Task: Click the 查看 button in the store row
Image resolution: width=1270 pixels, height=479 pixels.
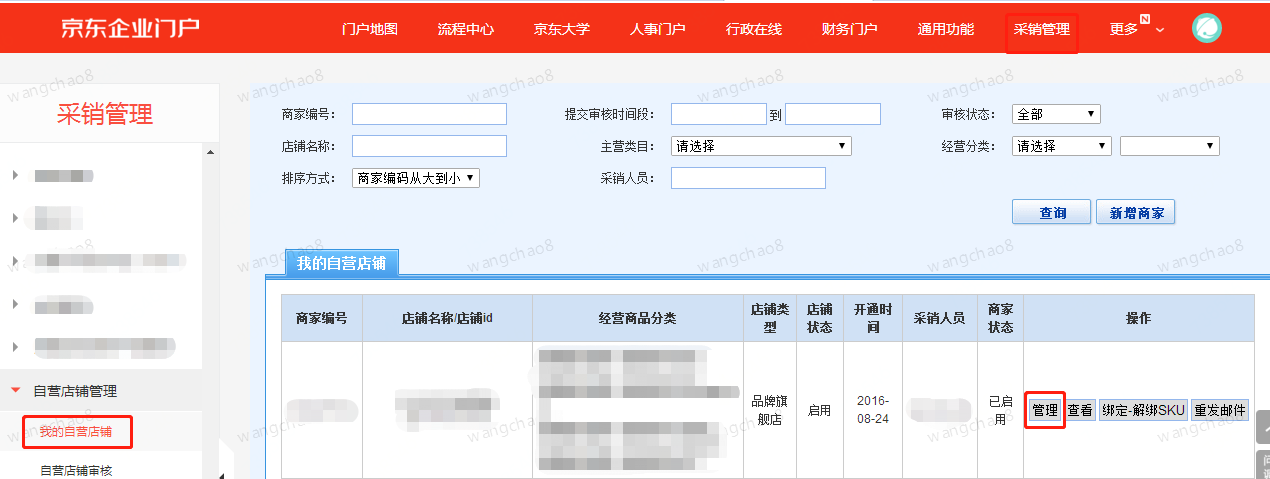Action: pos(1079,410)
